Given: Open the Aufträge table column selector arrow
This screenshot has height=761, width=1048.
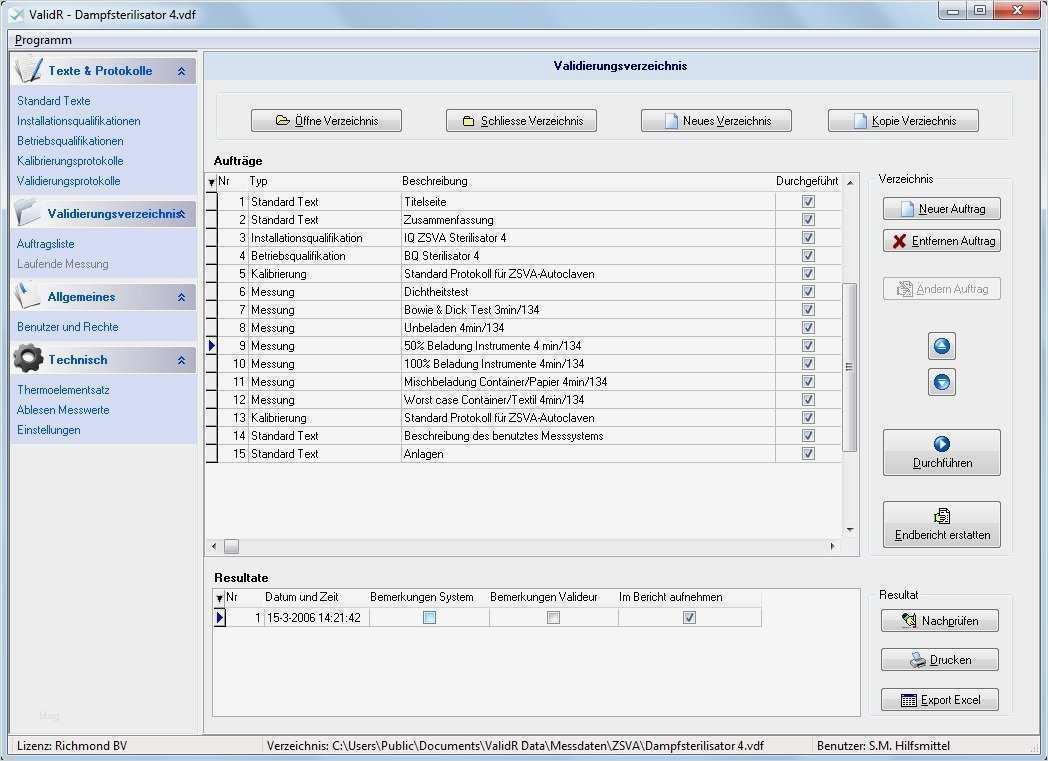Looking at the screenshot, I should [211, 182].
